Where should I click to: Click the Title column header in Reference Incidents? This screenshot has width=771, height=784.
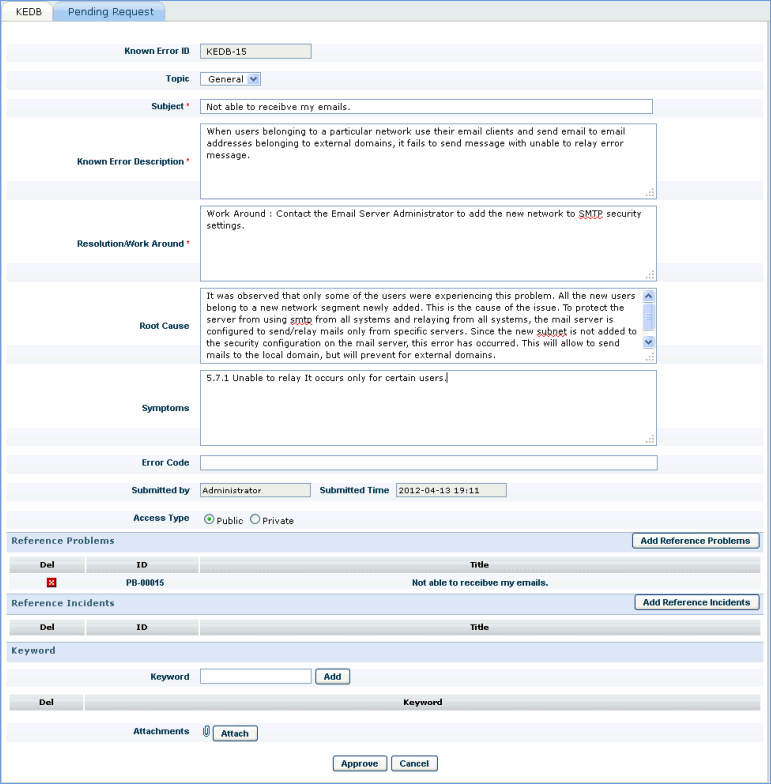(480, 627)
